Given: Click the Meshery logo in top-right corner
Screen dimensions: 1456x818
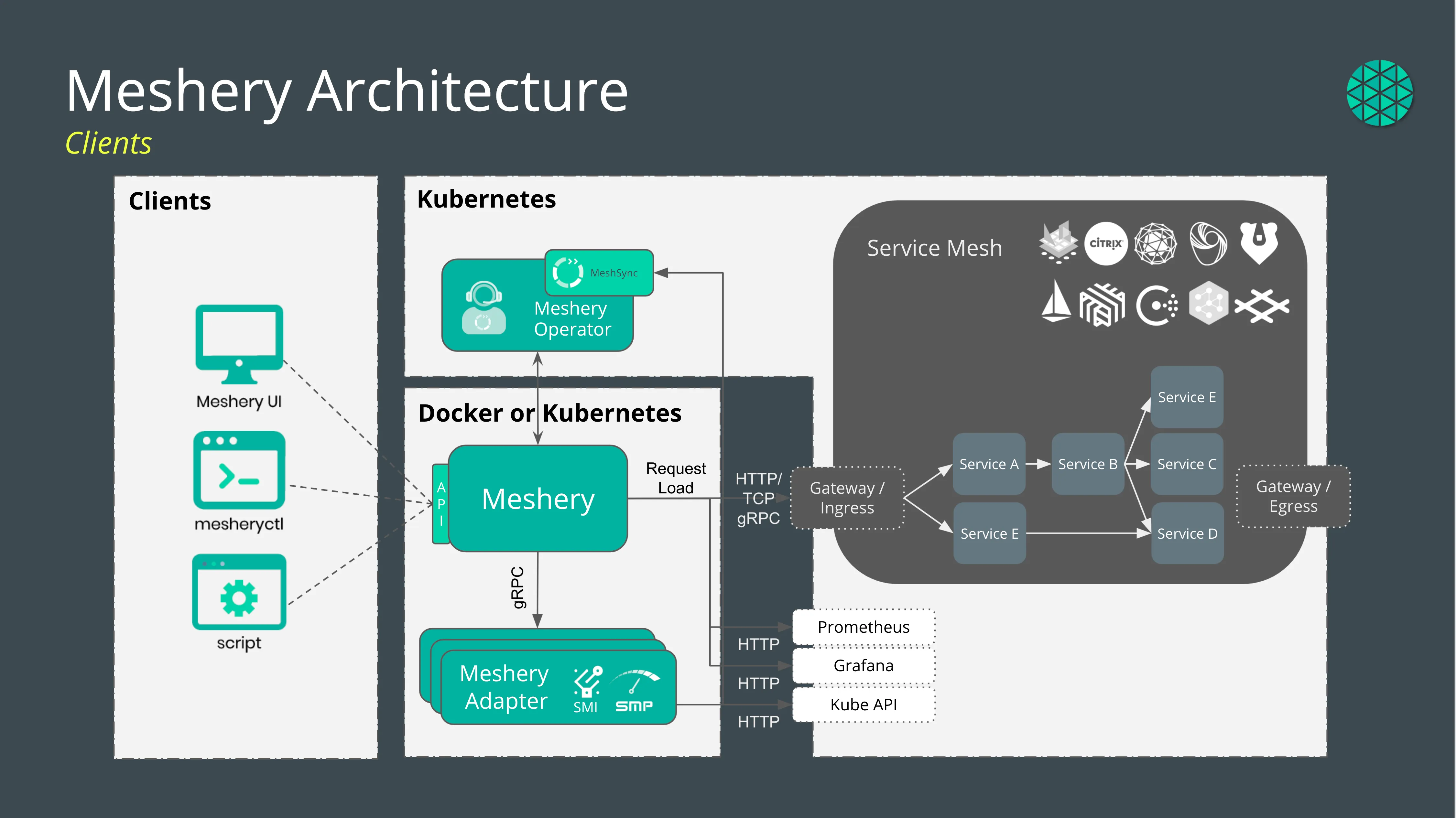Looking at the screenshot, I should point(1379,93).
